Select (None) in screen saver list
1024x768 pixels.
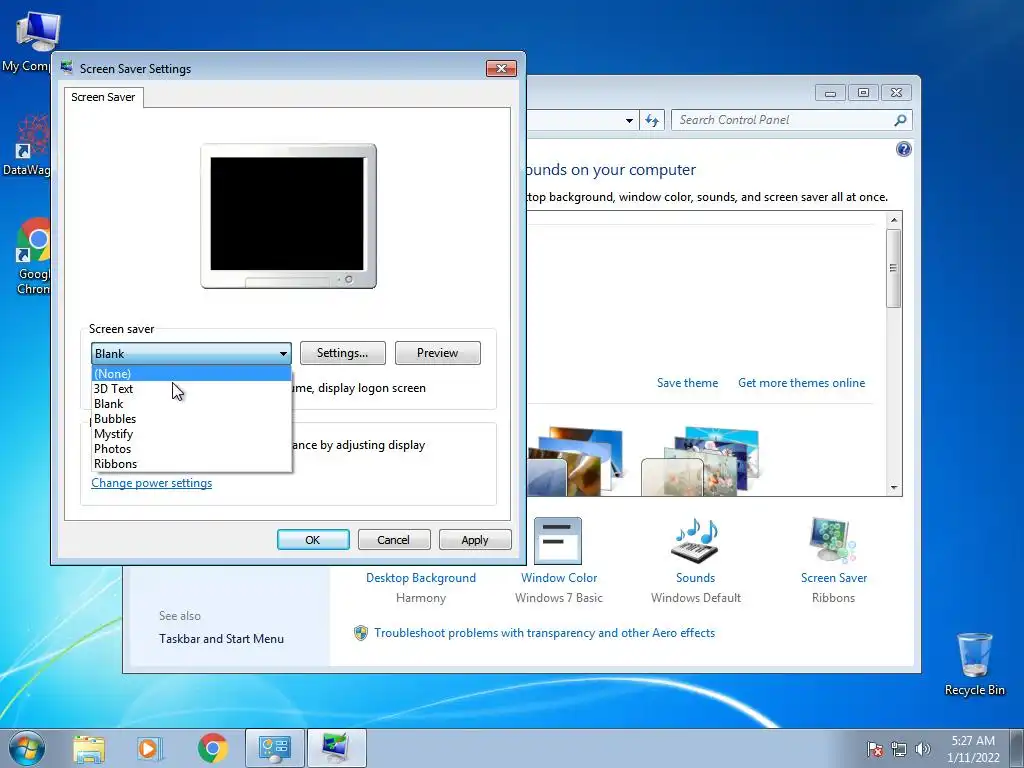click(x=191, y=374)
